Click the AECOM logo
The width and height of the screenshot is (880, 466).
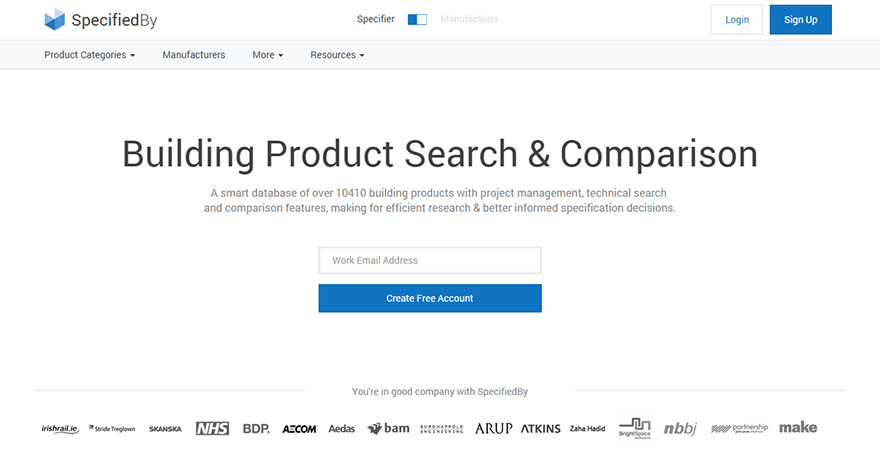tap(299, 429)
